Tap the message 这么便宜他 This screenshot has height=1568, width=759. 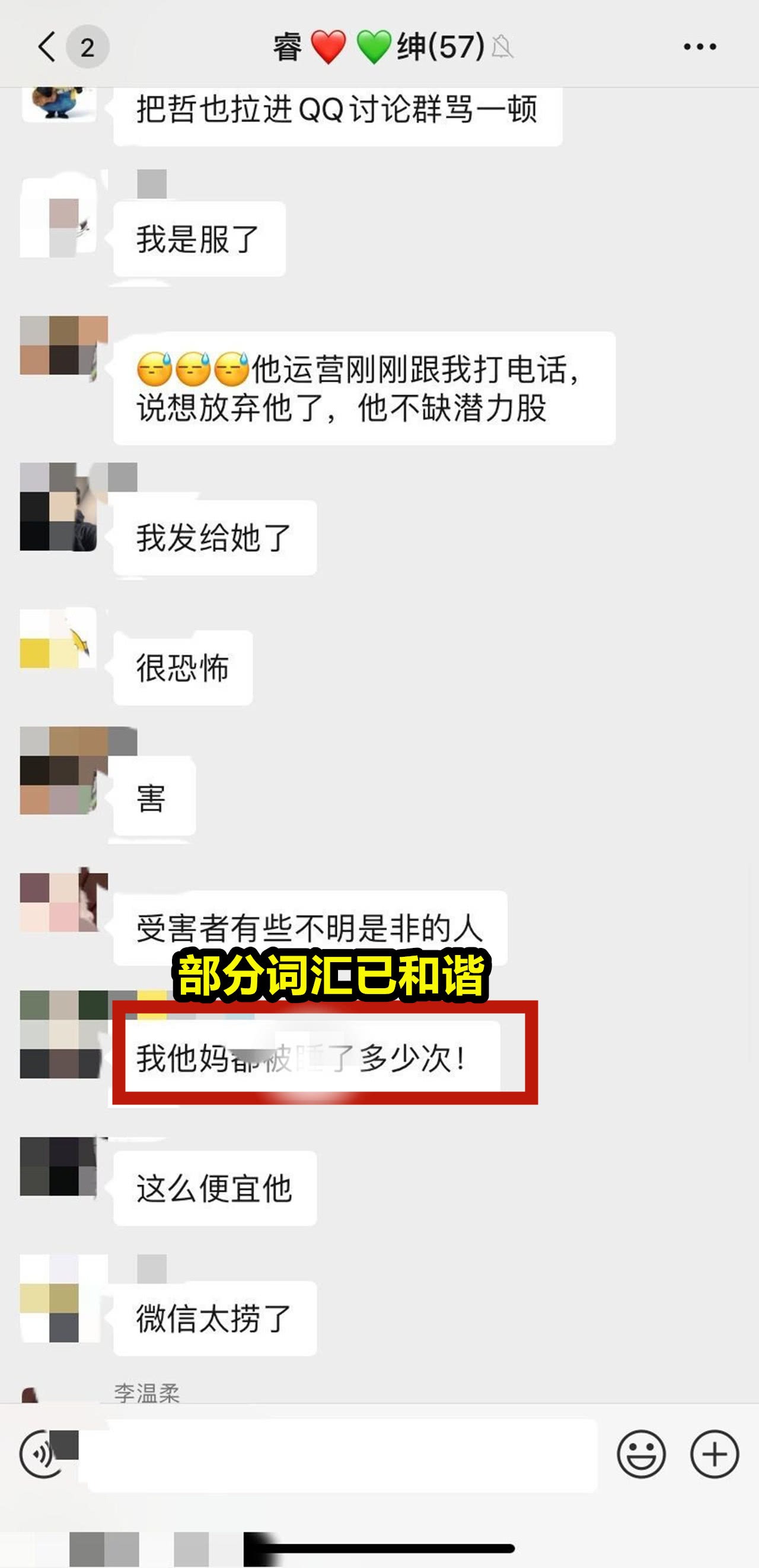[x=215, y=1188]
